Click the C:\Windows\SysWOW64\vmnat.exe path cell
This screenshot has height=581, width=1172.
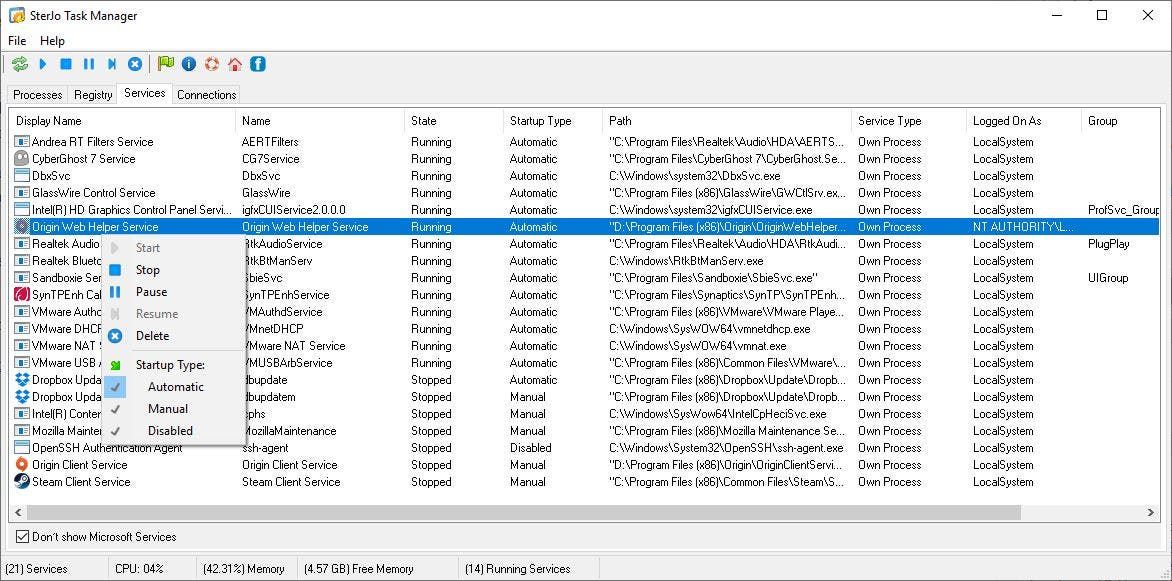pyautogui.click(x=697, y=345)
